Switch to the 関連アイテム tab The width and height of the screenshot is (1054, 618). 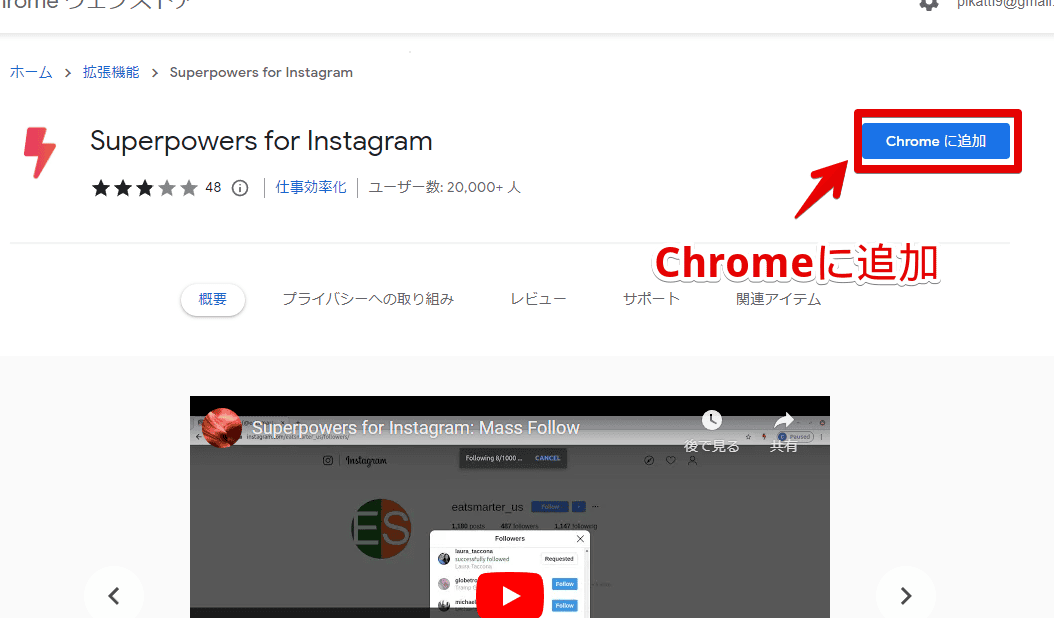778,299
